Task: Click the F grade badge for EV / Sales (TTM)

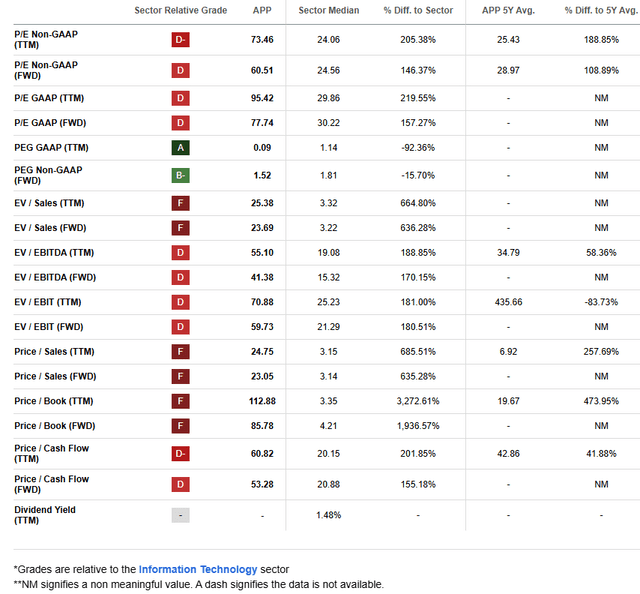Action: pyautogui.click(x=180, y=203)
